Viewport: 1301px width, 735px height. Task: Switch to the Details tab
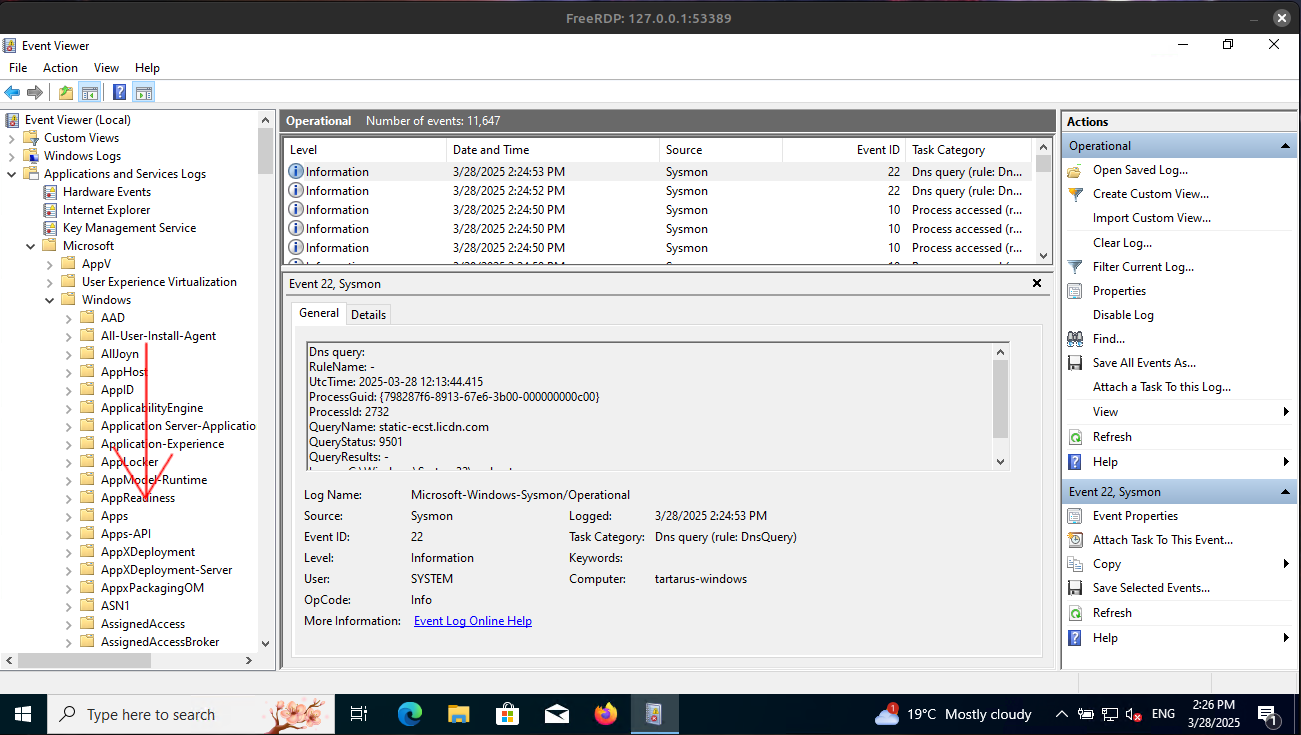coord(368,314)
